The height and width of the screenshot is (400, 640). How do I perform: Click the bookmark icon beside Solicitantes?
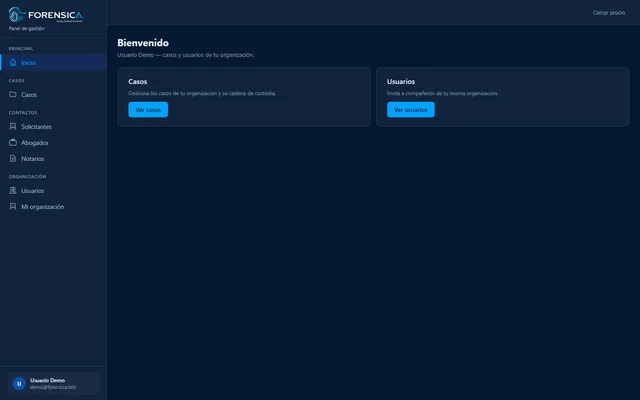point(13,127)
